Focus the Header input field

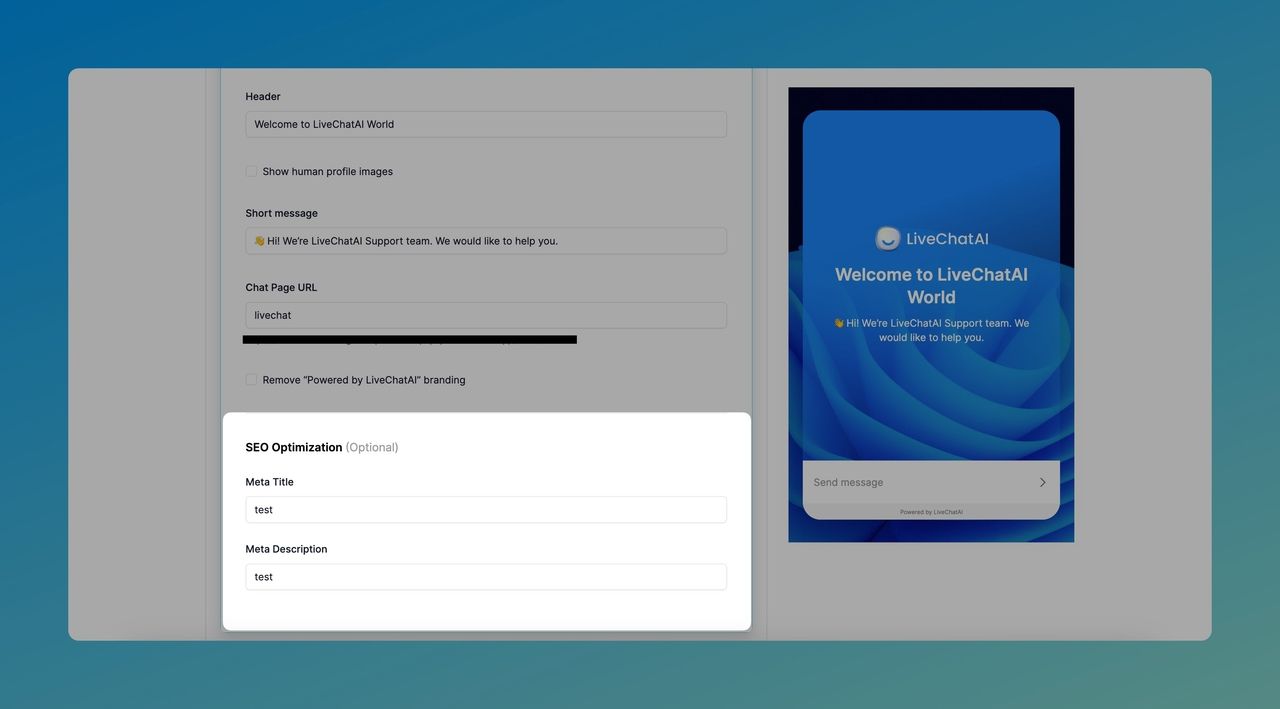[486, 124]
